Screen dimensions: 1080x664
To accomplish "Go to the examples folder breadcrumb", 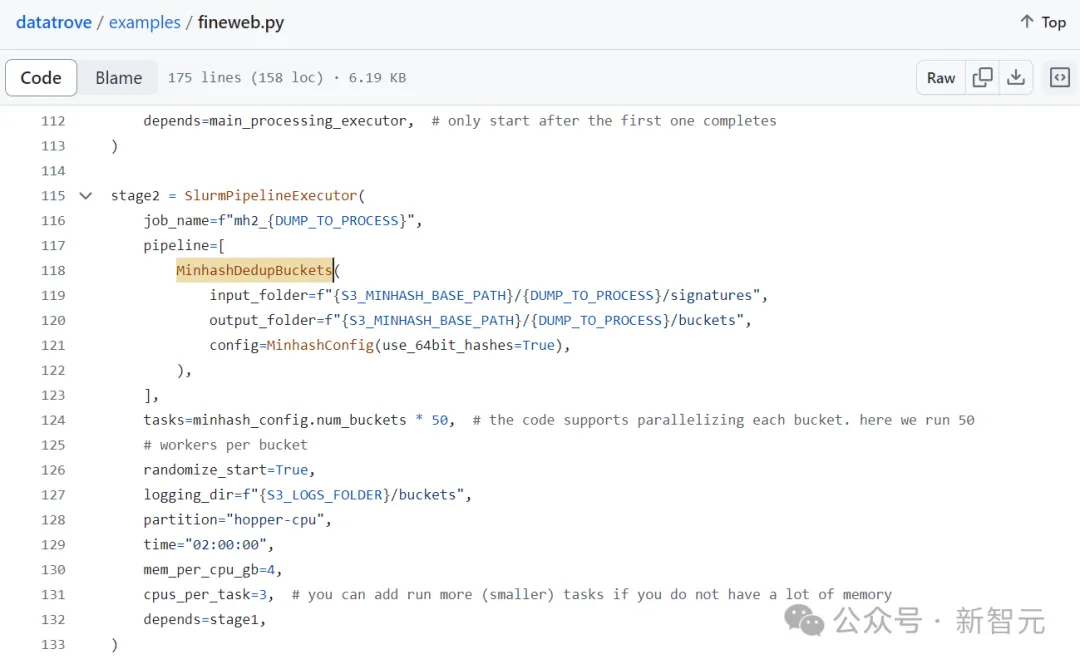I will [x=145, y=22].
